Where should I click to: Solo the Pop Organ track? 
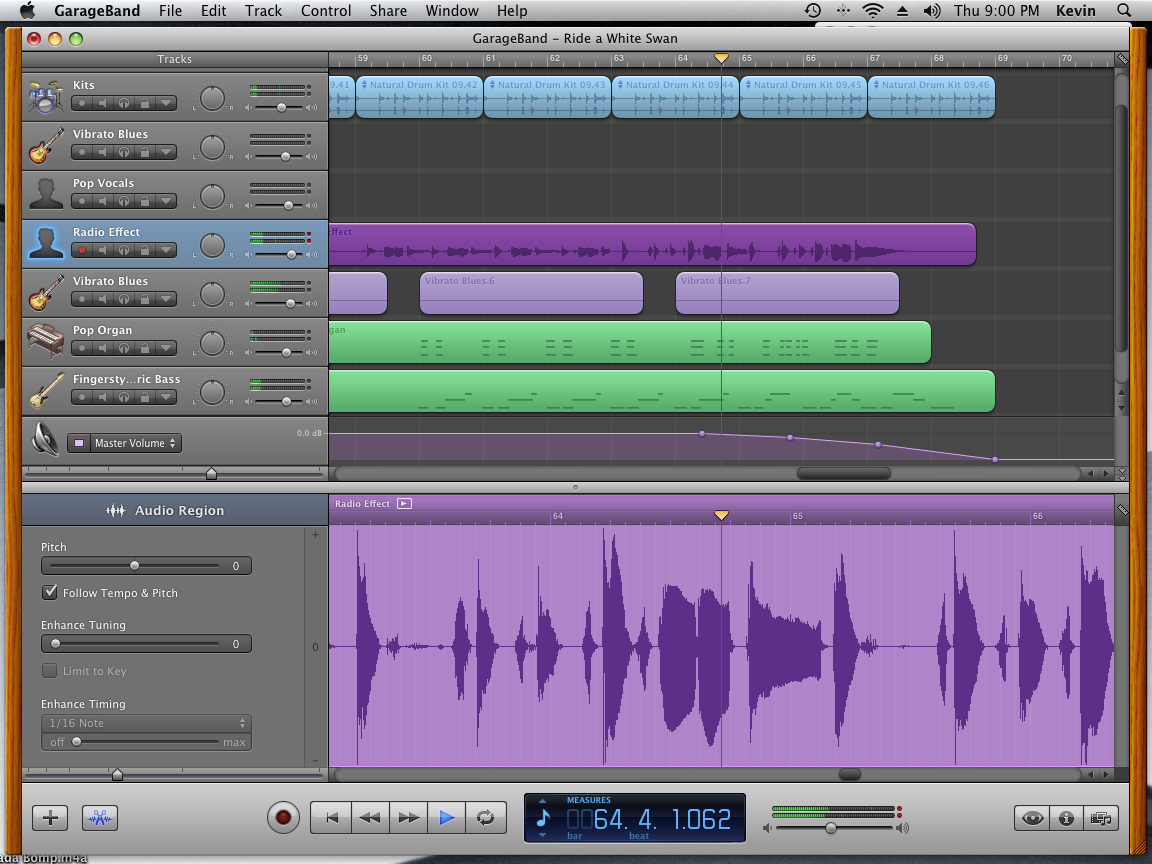tap(123, 348)
